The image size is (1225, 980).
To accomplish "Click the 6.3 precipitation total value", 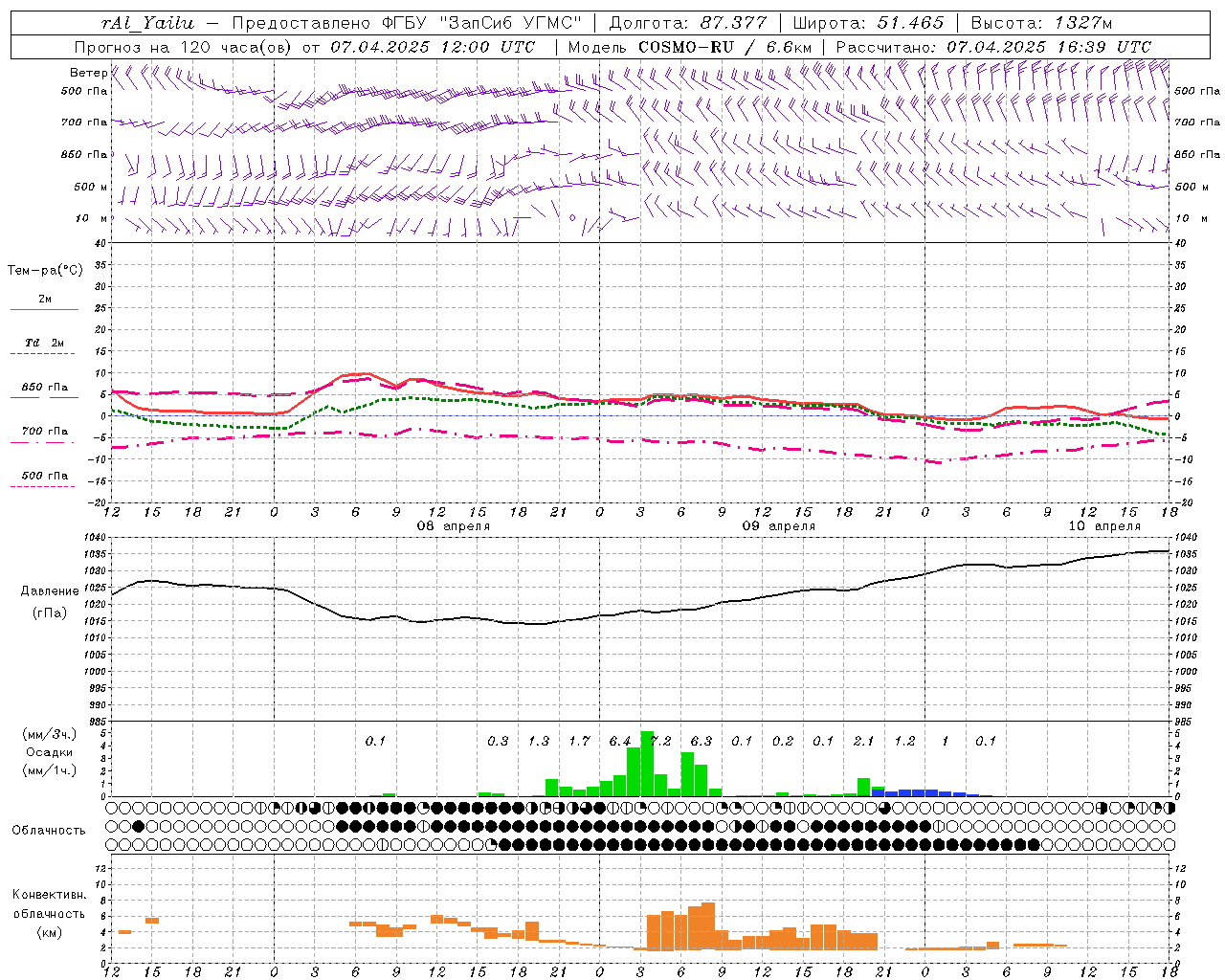I will pyautogui.click(x=702, y=741).
